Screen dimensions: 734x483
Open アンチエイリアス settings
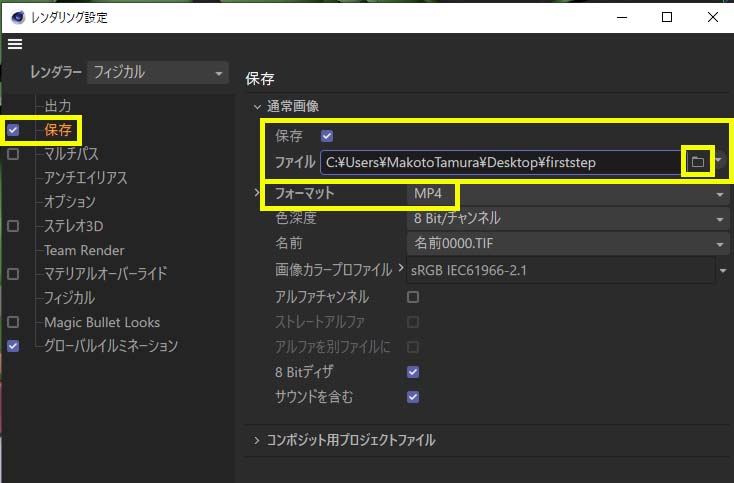click(x=86, y=177)
